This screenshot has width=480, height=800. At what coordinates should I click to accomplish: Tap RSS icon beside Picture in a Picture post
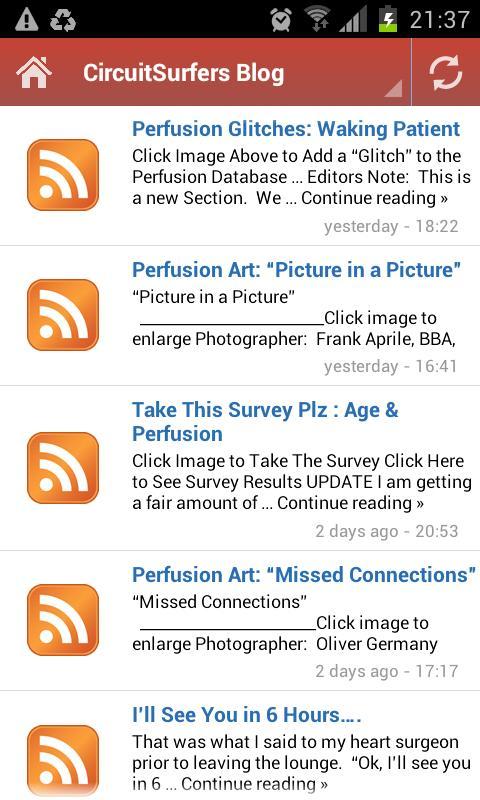point(63,315)
